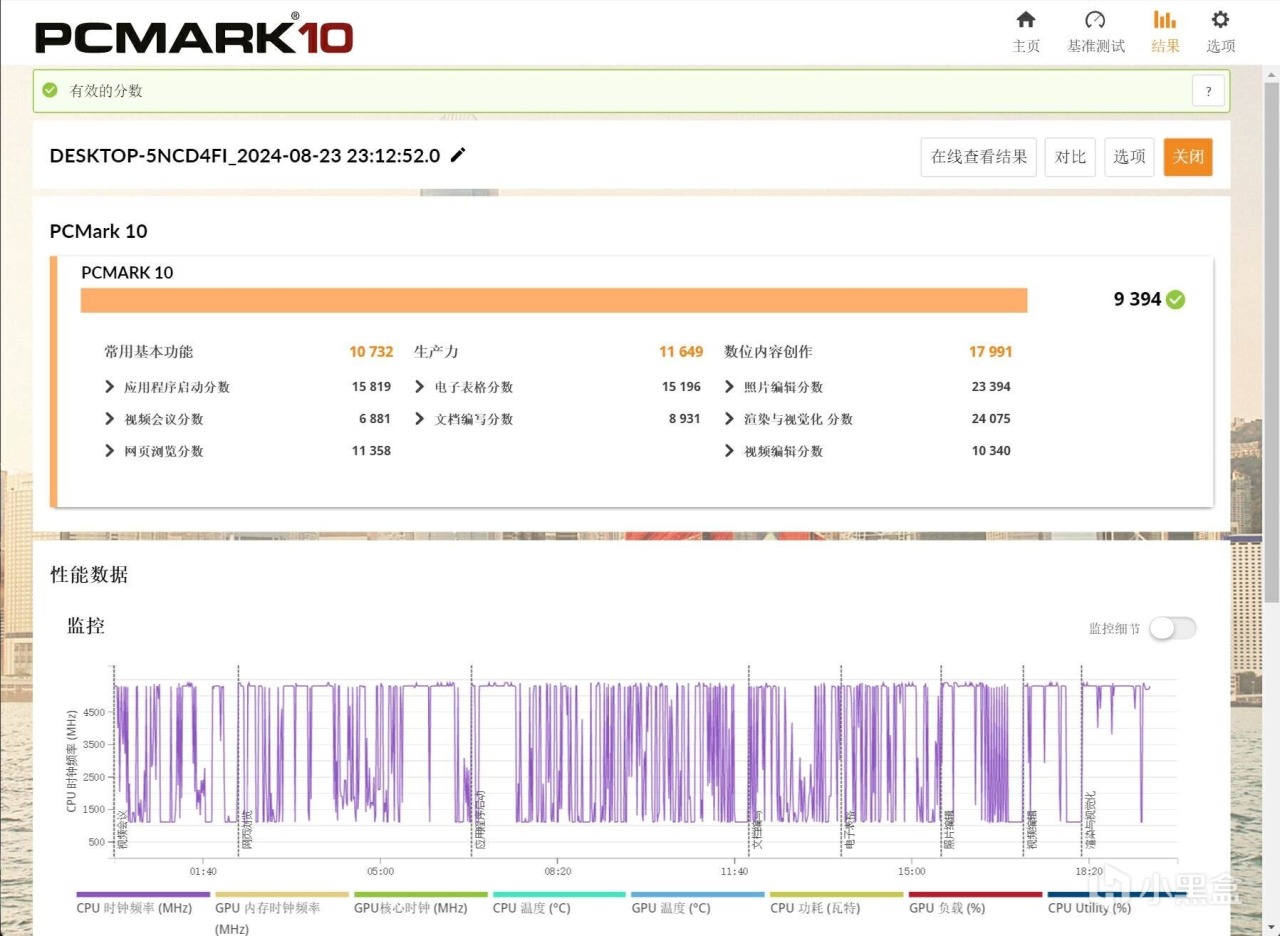Click the PCMARK 10 logo
Viewport: 1280px width, 936px height.
tap(194, 34)
